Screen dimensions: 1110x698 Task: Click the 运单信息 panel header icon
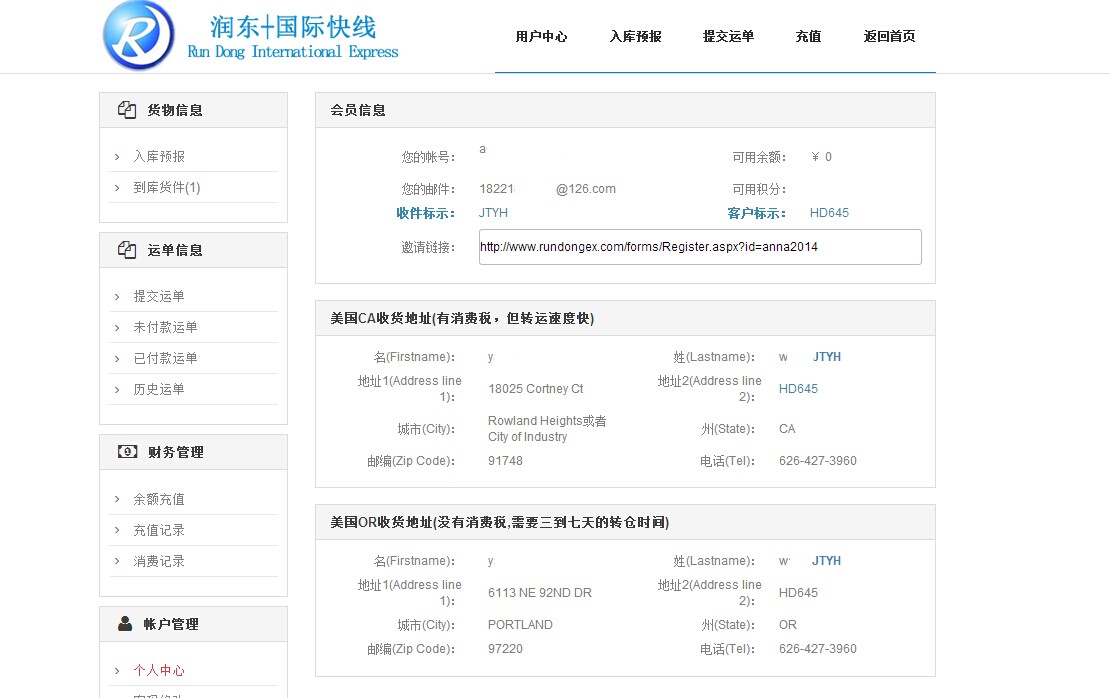tap(127, 250)
